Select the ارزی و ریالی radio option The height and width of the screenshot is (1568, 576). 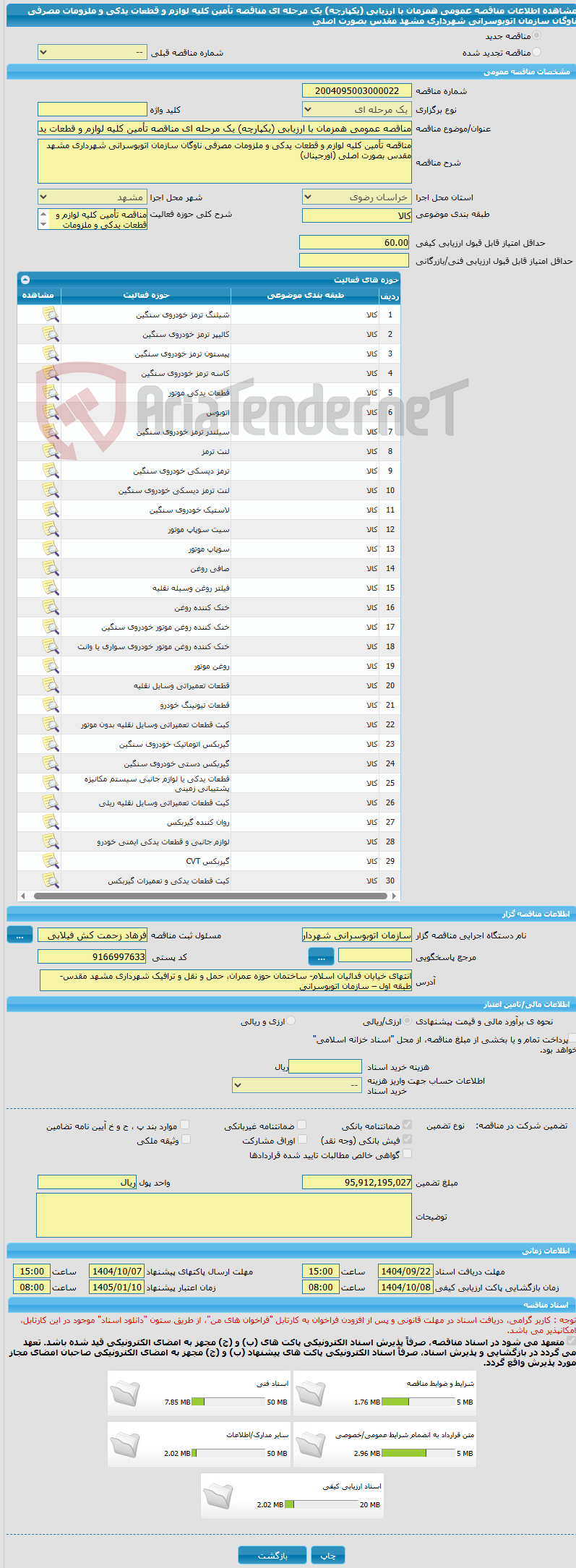point(291,1021)
